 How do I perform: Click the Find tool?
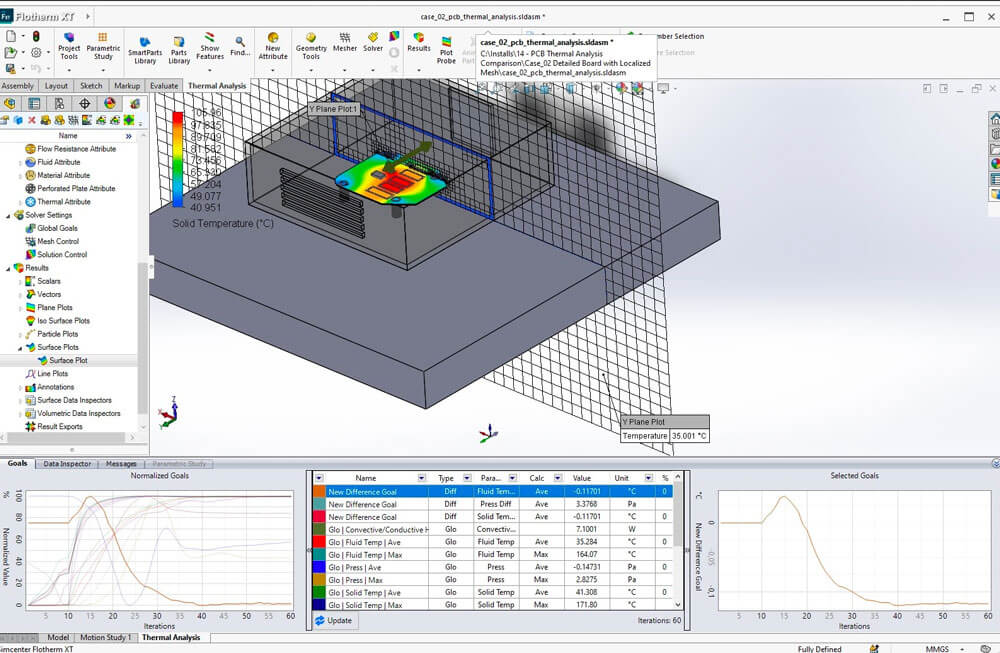tap(240, 46)
